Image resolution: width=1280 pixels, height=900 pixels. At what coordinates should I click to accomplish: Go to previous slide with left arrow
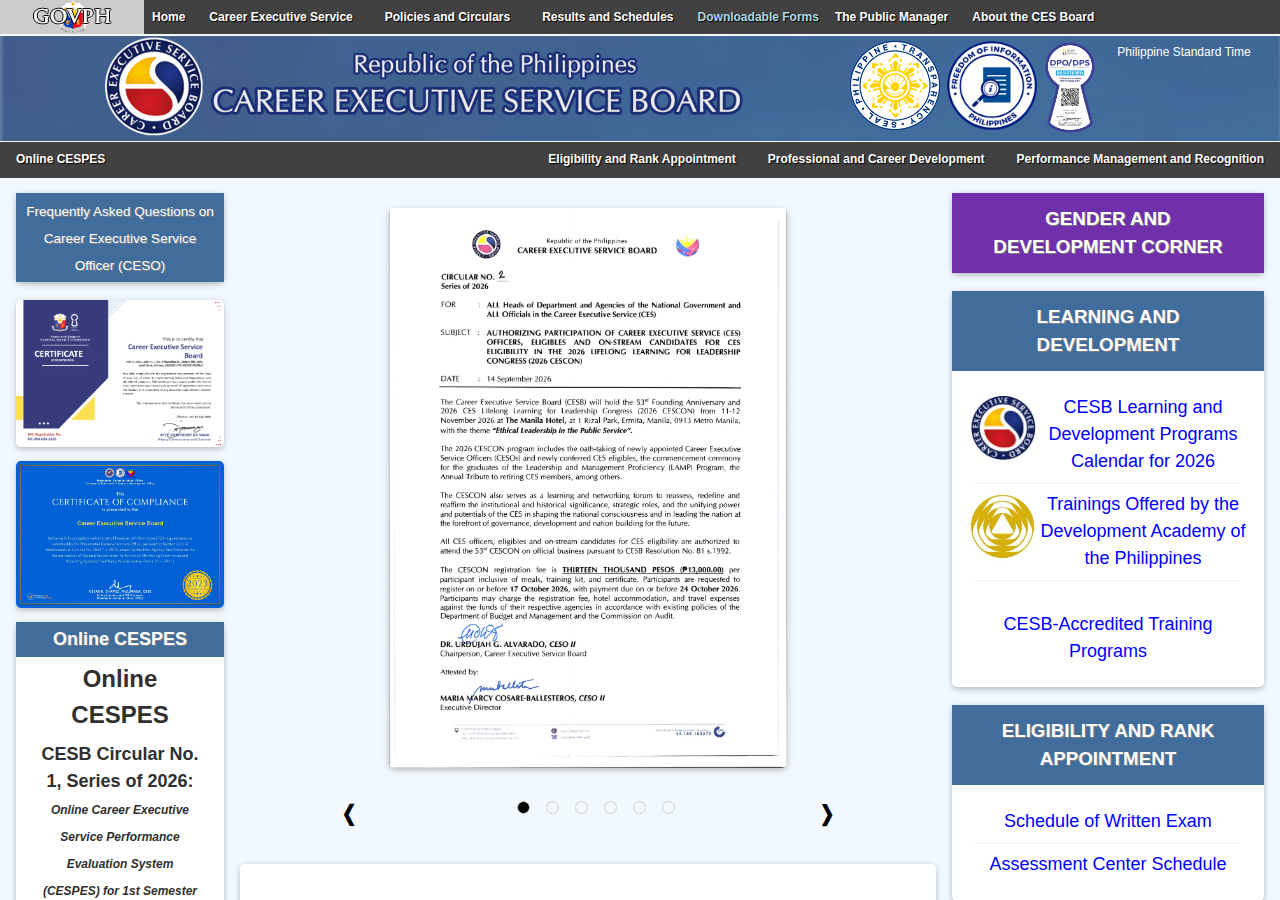pyautogui.click(x=349, y=814)
